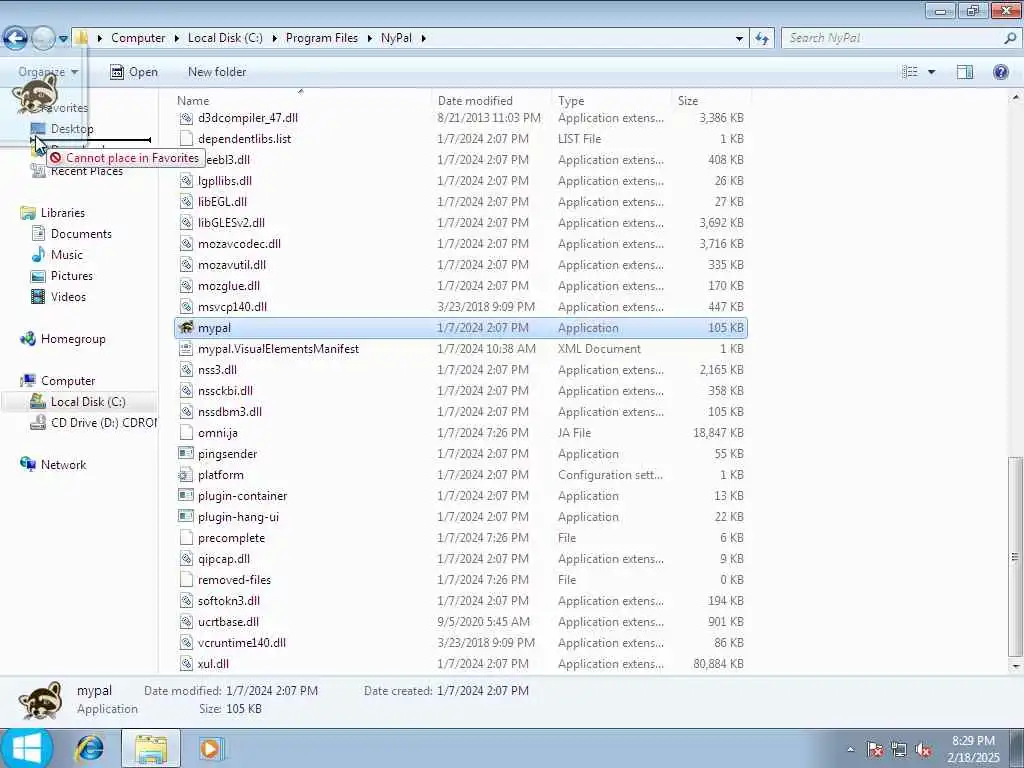Click the plugin-container application icon
This screenshot has width=1024, height=768.
tap(186, 495)
